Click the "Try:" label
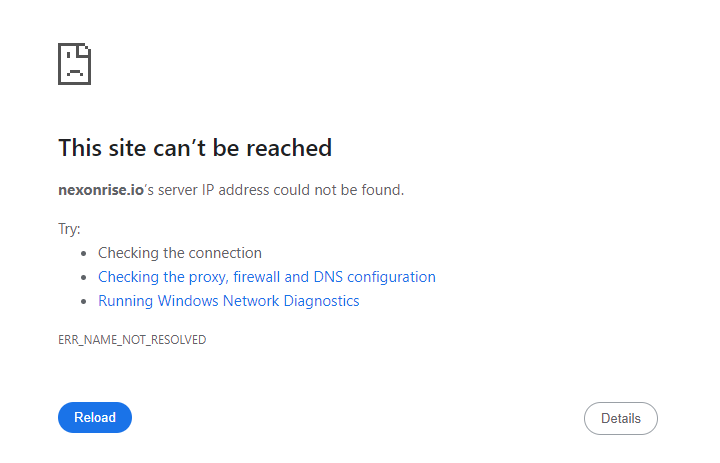Image resolution: width=720 pixels, height=463 pixels. point(69,229)
